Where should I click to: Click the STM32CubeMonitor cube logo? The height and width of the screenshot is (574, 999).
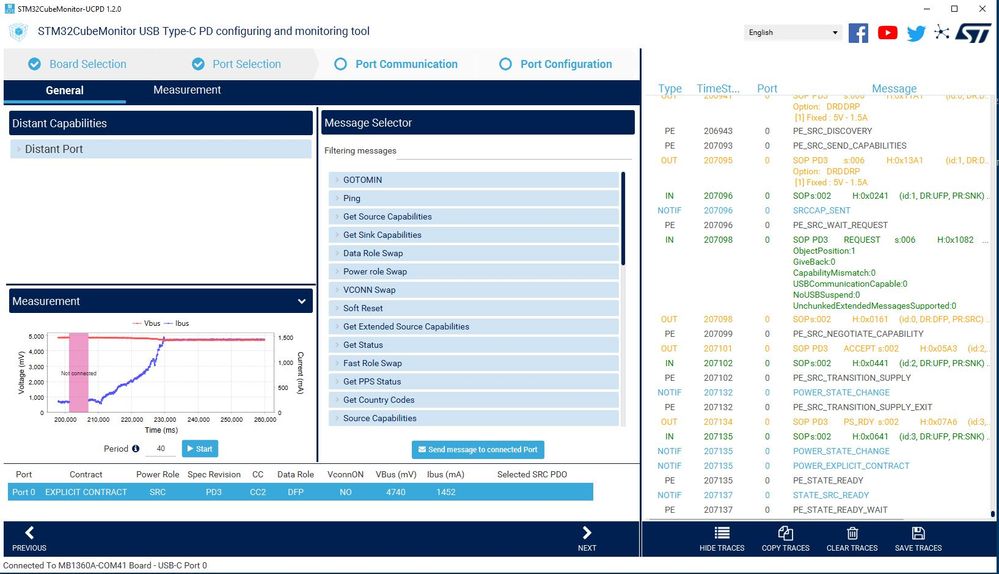pos(18,31)
